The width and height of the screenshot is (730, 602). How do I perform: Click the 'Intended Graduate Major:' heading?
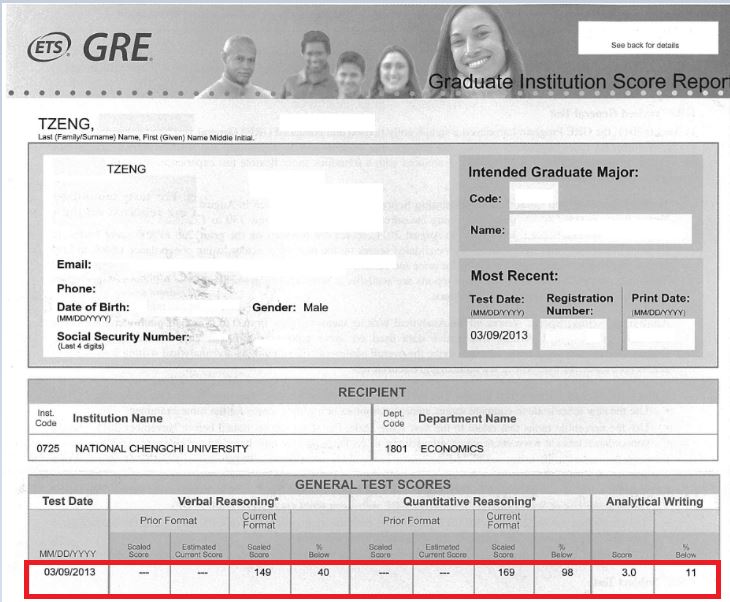tap(553, 172)
